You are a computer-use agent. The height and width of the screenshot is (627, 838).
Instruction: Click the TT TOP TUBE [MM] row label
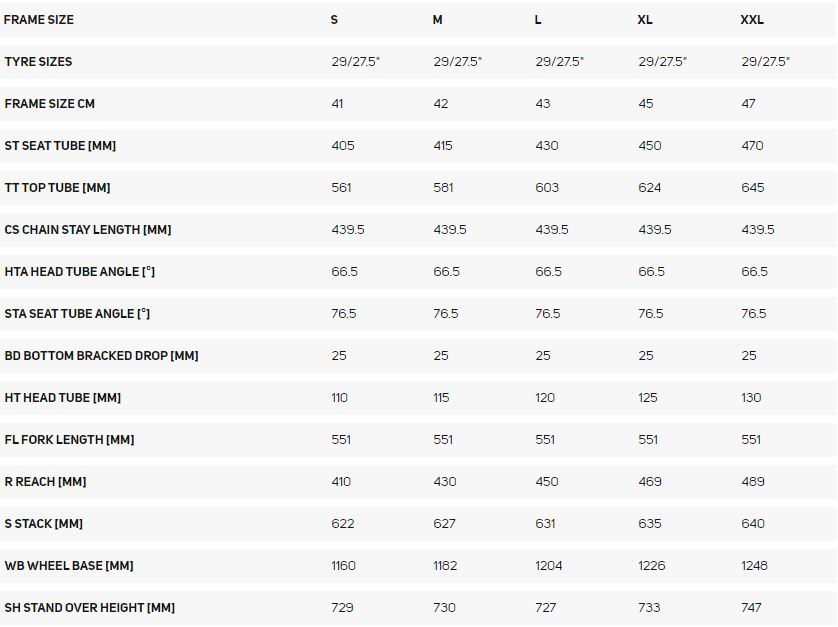coord(57,188)
